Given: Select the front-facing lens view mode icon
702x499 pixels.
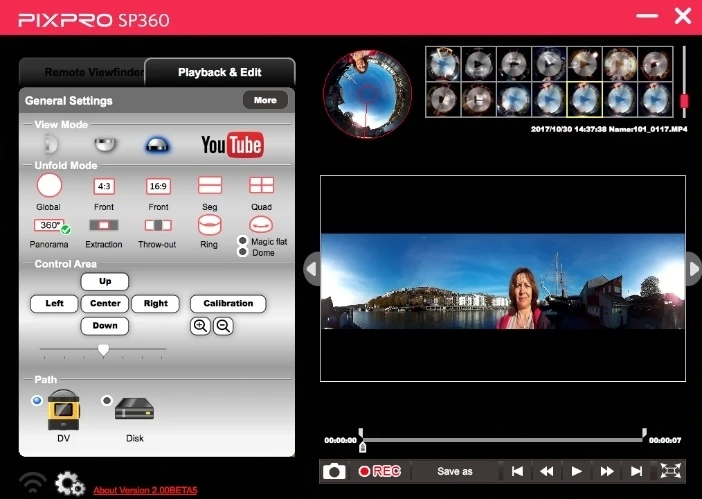Looking at the screenshot, I should (x=51, y=145).
